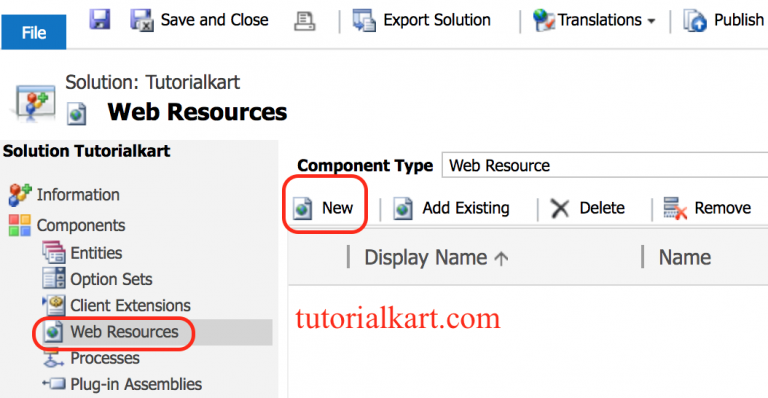The width and height of the screenshot is (768, 398).
Task: Select Web Resources in the sidebar
Action: click(x=124, y=332)
